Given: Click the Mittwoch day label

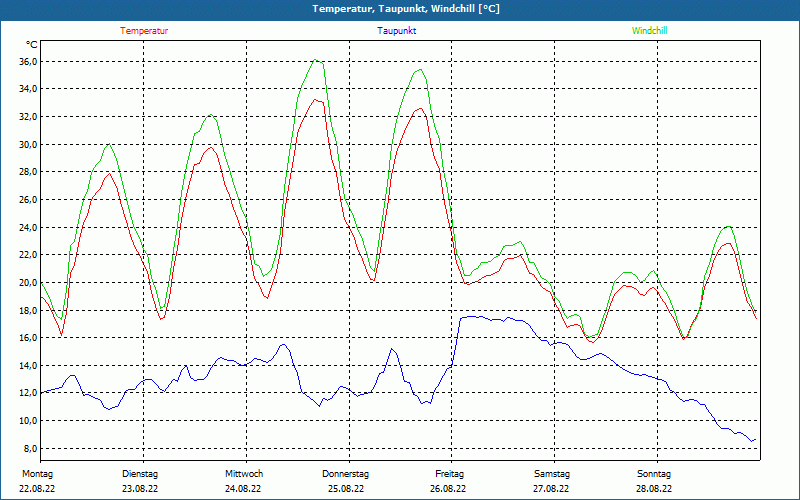Looking at the screenshot, I should (x=244, y=474).
